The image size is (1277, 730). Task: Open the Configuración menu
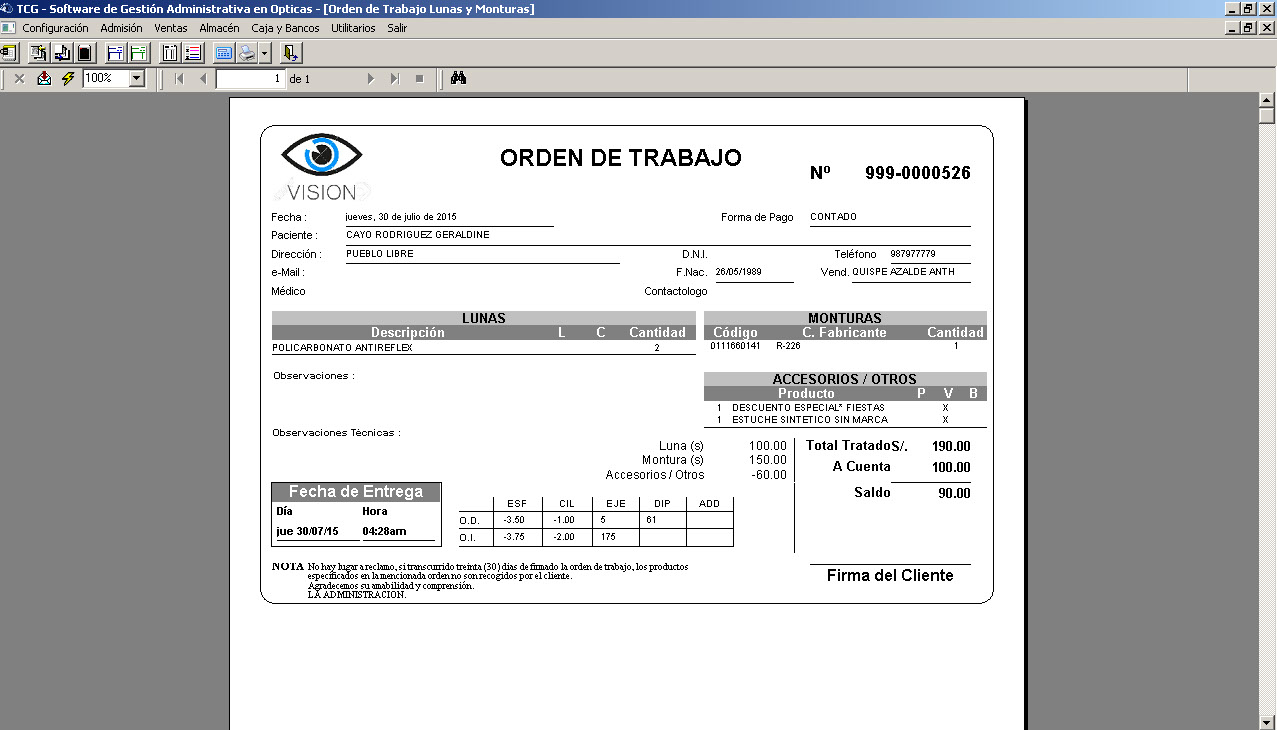[55, 28]
